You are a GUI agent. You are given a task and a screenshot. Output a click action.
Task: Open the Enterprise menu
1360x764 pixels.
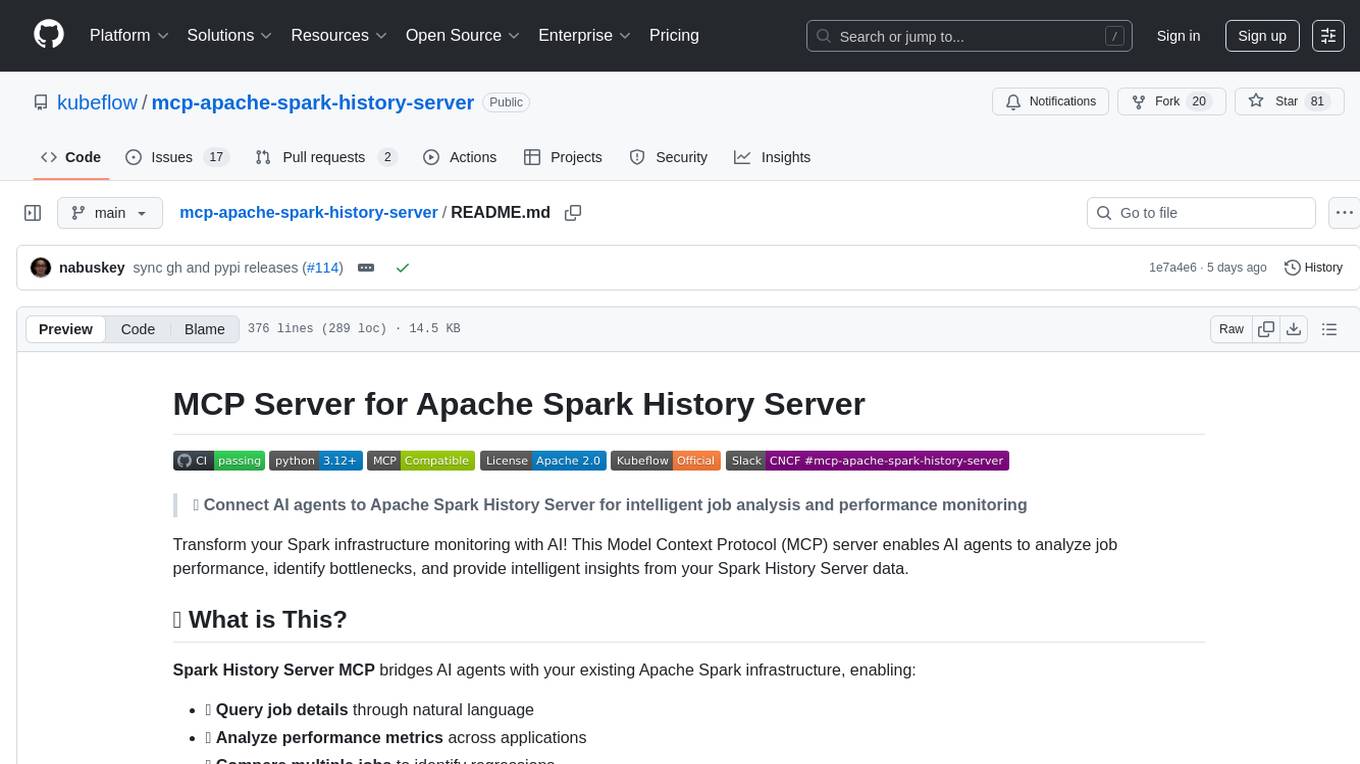(585, 36)
